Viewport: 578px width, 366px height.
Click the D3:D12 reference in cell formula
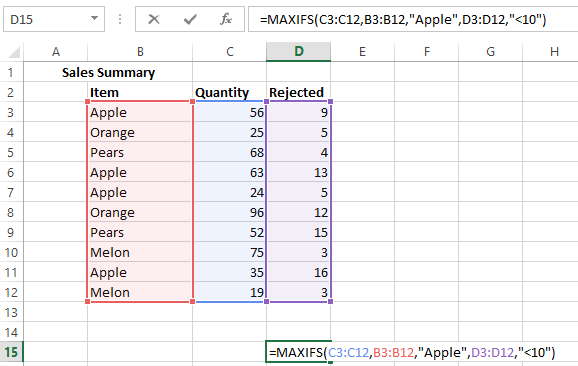492,353
